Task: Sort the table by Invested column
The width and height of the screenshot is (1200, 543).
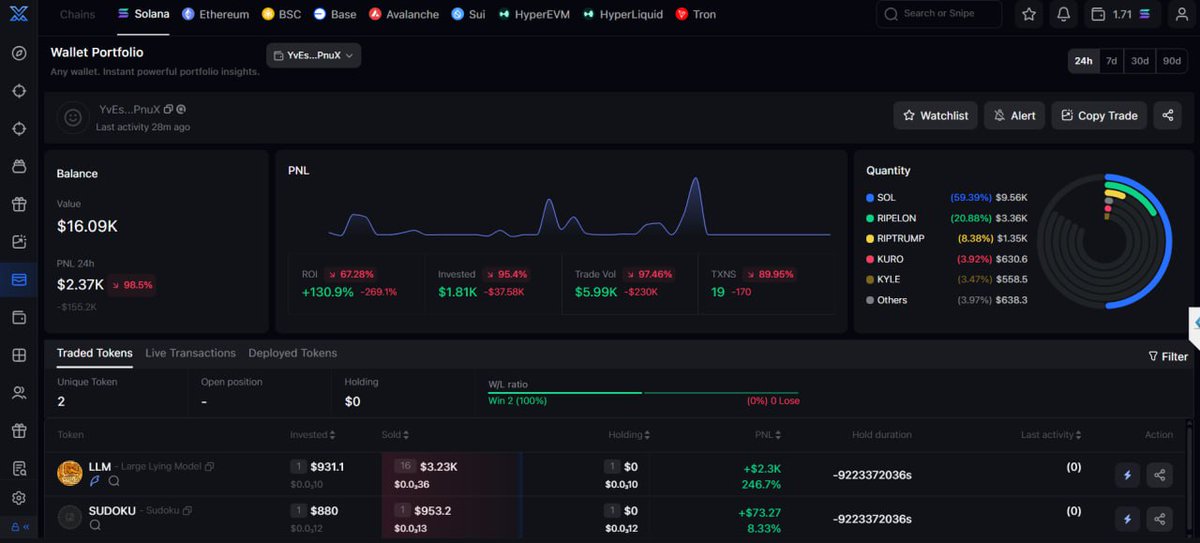Action: [313, 435]
